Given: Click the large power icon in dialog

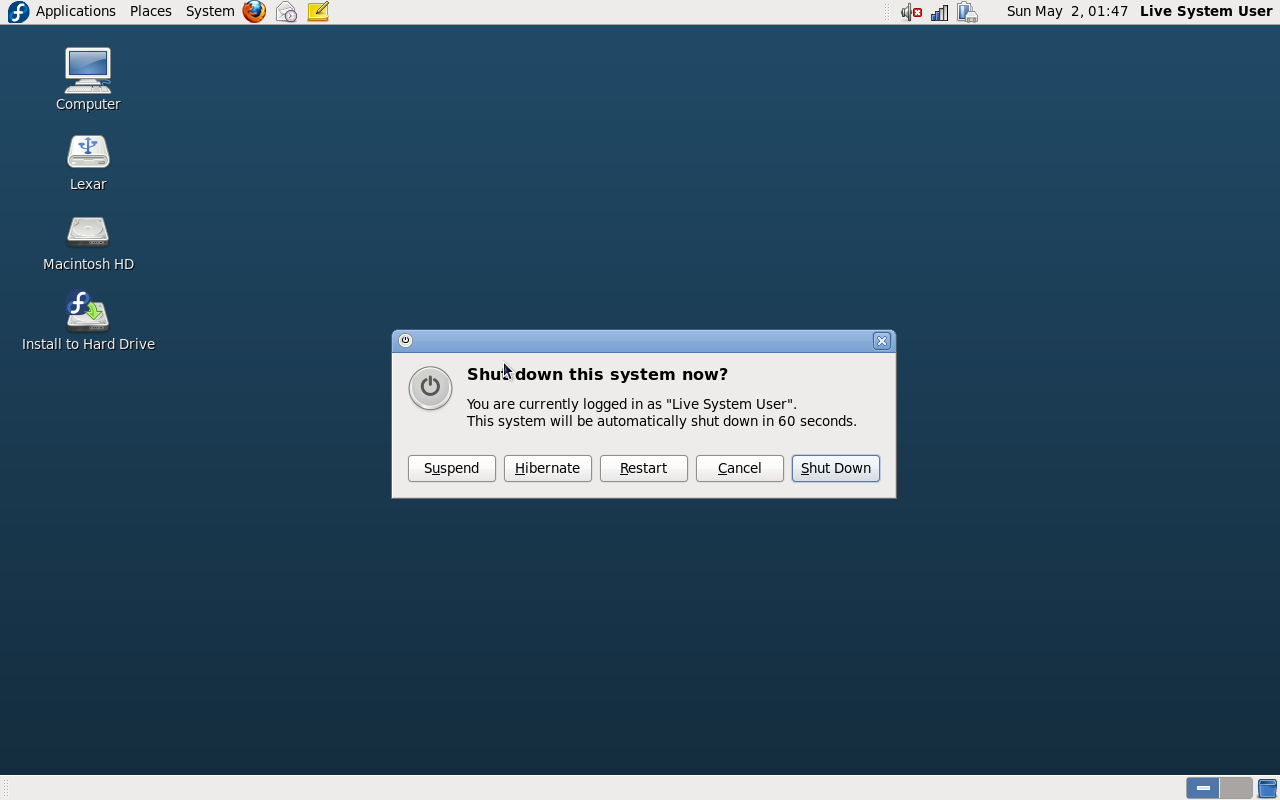Looking at the screenshot, I should (x=431, y=388).
